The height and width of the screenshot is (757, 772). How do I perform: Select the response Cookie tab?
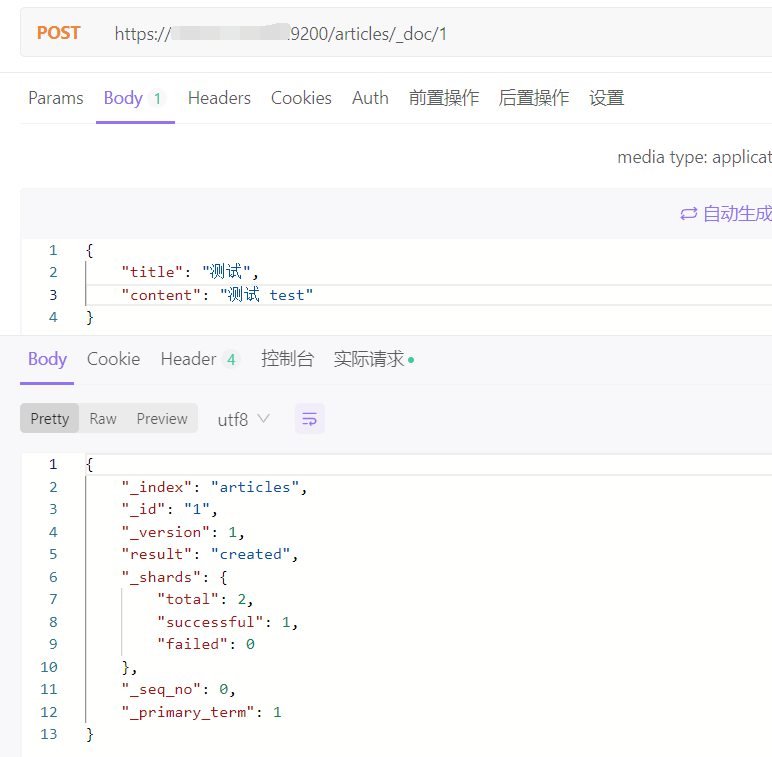113,359
